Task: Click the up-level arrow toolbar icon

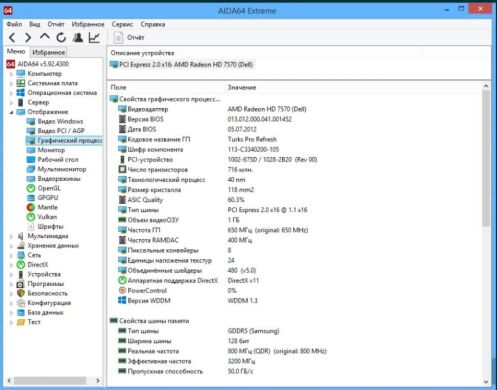Action: 44,37
